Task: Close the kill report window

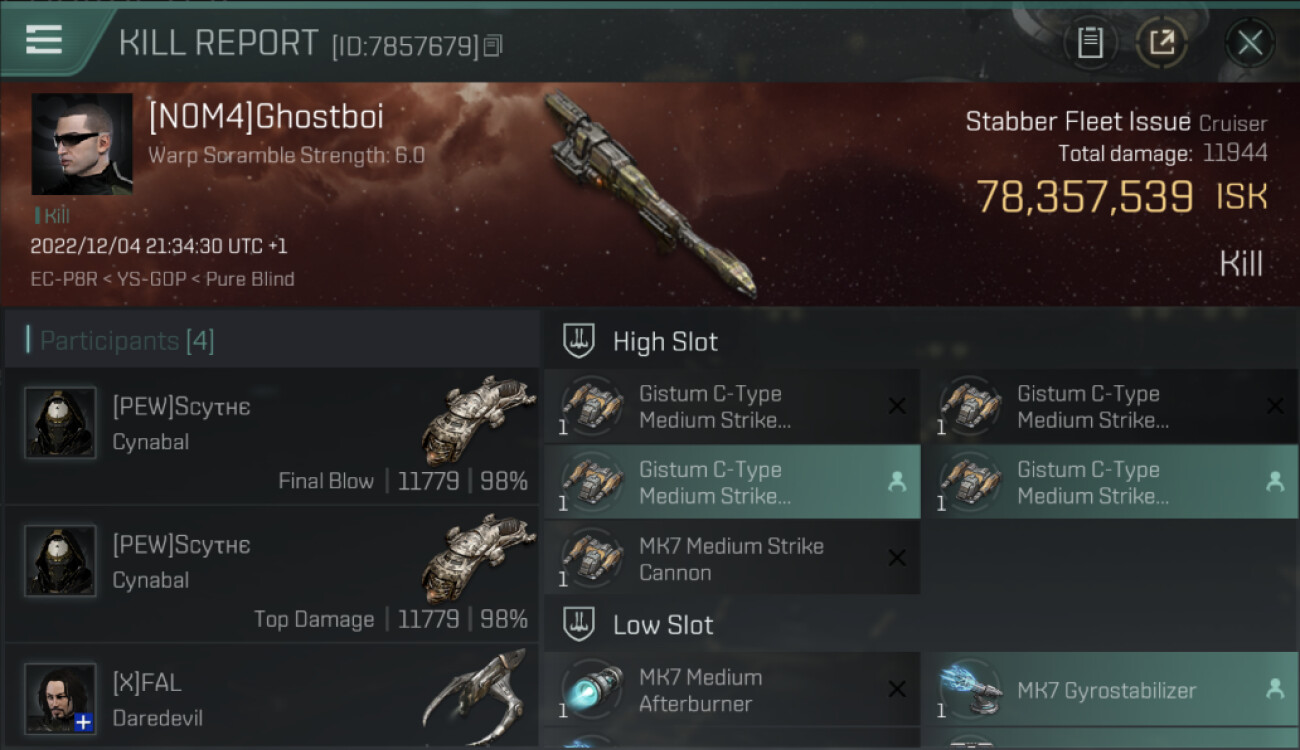Action: click(x=1250, y=42)
